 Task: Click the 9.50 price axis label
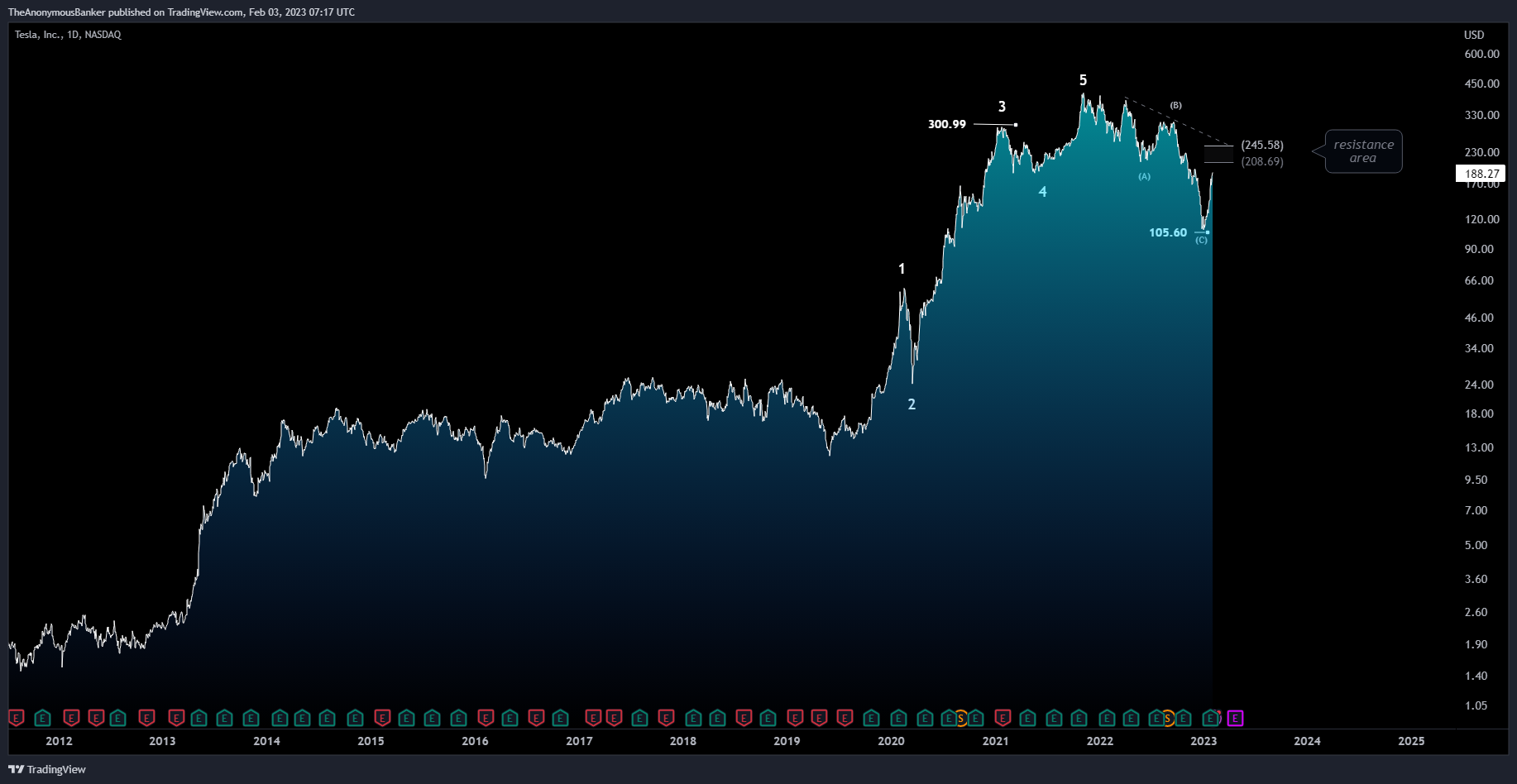point(1476,480)
